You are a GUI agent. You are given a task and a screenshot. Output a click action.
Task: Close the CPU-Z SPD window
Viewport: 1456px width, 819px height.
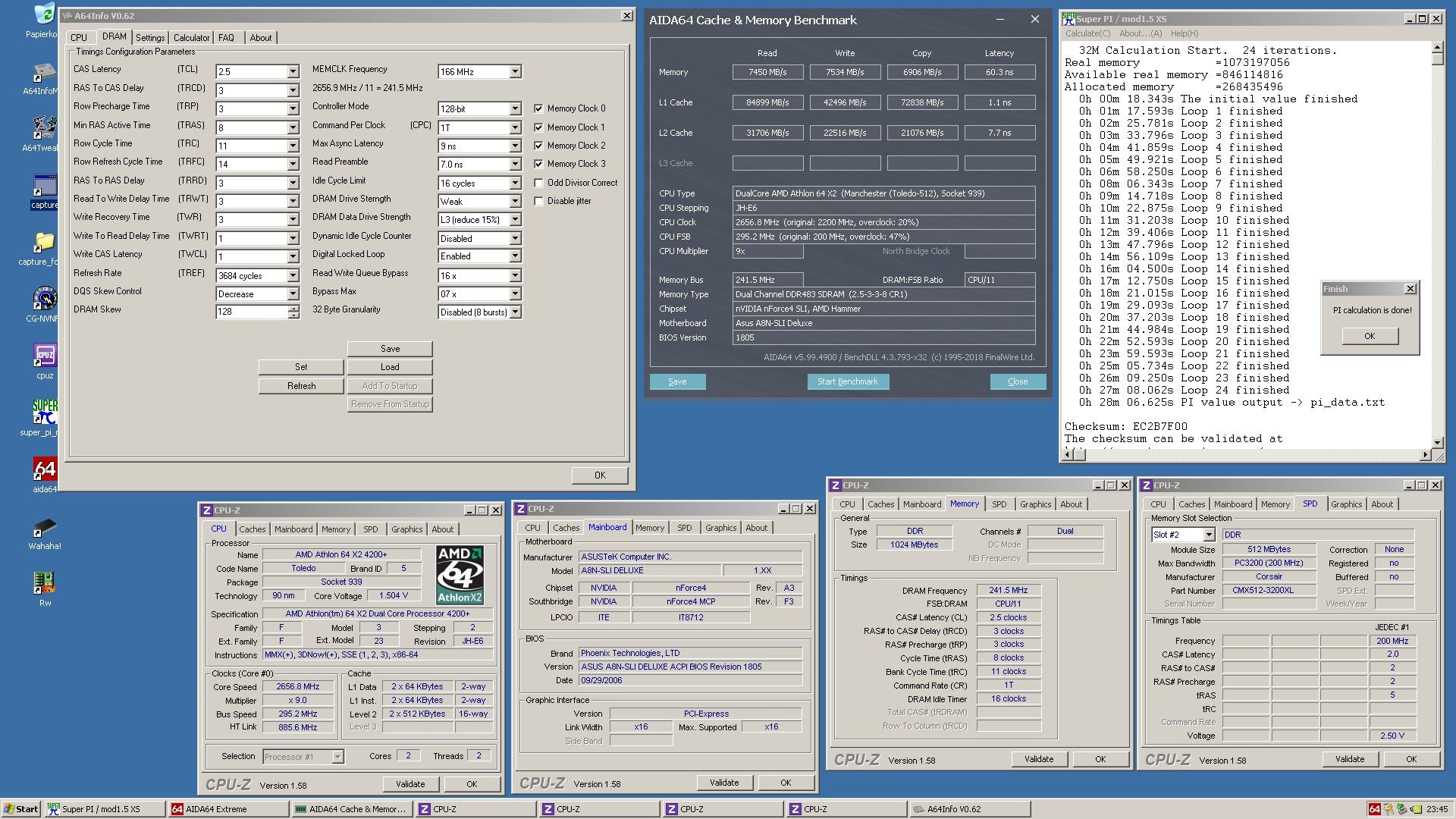coord(1435,485)
